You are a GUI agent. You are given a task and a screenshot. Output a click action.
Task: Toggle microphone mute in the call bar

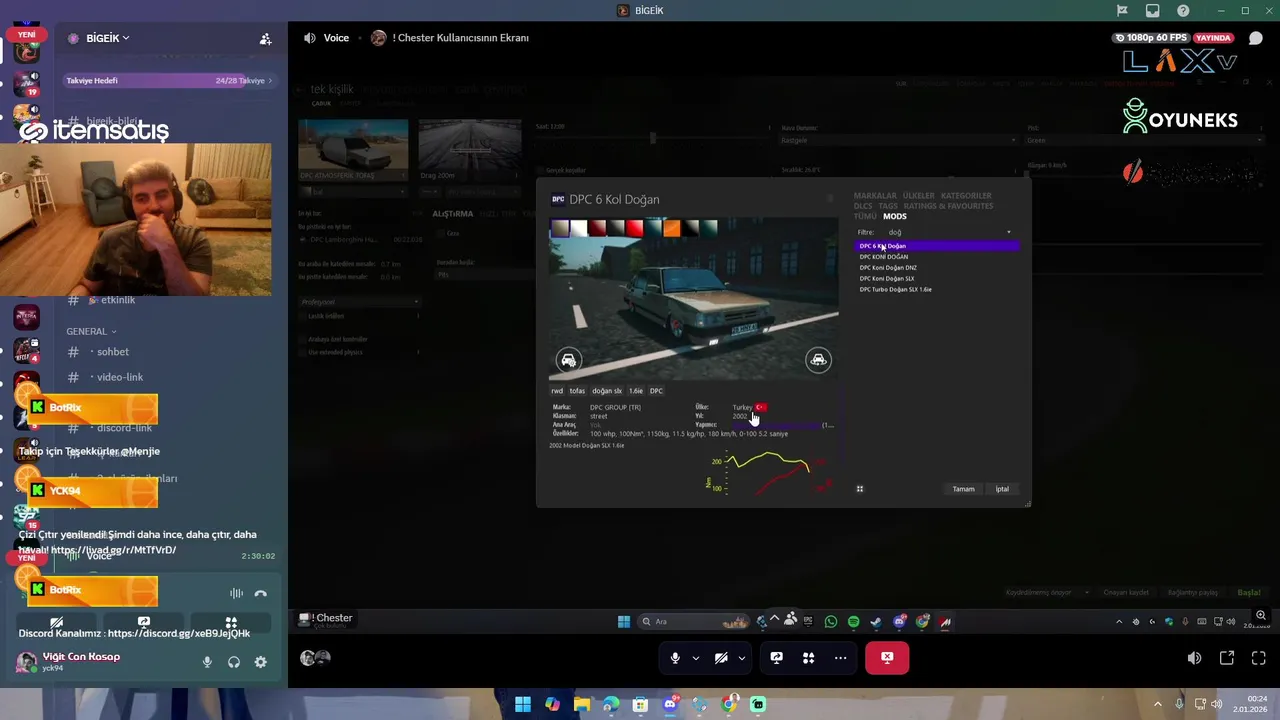tap(675, 658)
